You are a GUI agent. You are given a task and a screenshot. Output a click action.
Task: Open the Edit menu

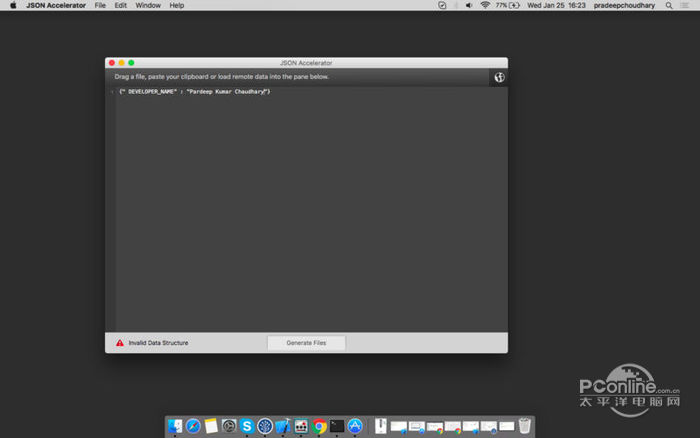(x=120, y=5)
